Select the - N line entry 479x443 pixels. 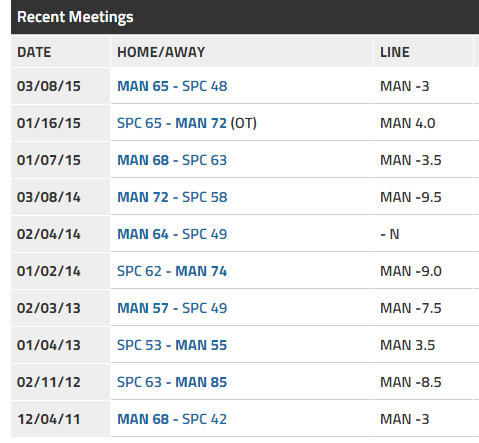(390, 234)
